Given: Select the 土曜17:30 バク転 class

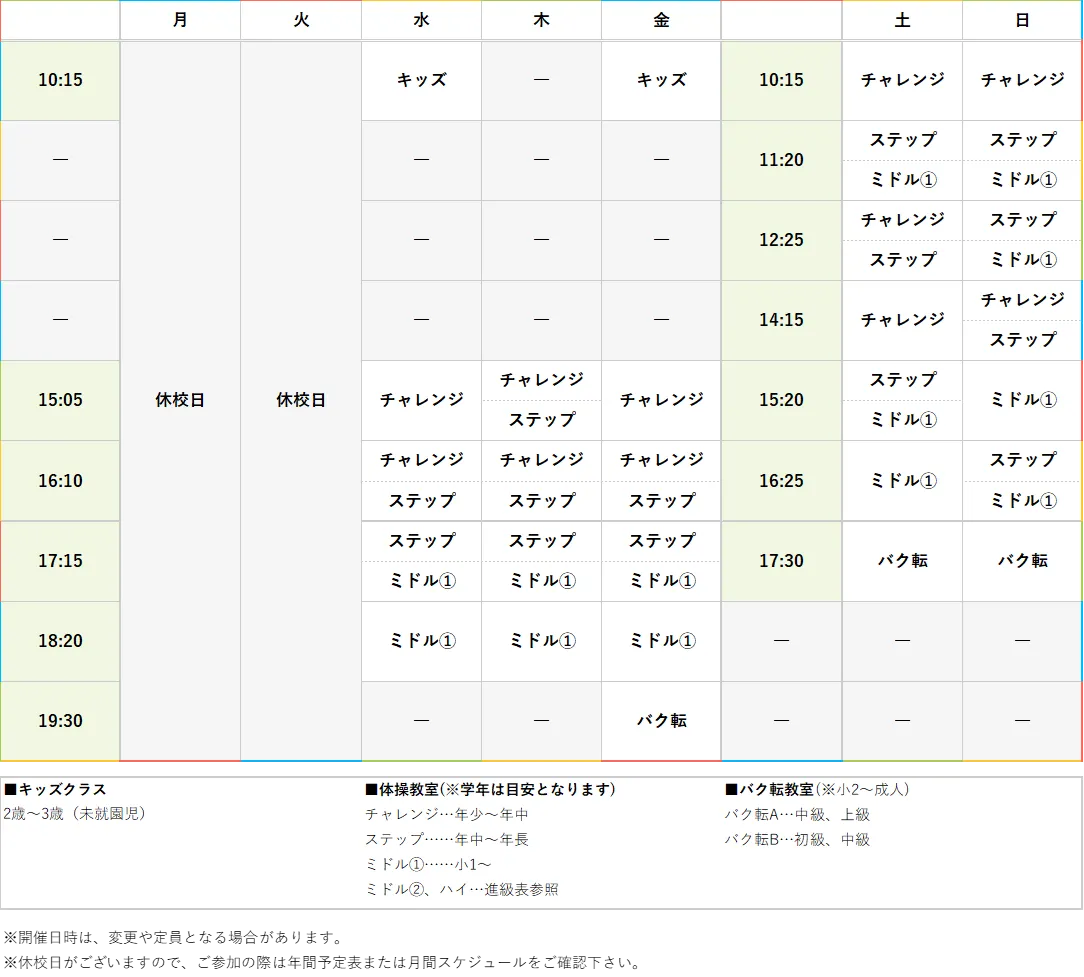Looking at the screenshot, I should pyautogui.click(x=901, y=561).
